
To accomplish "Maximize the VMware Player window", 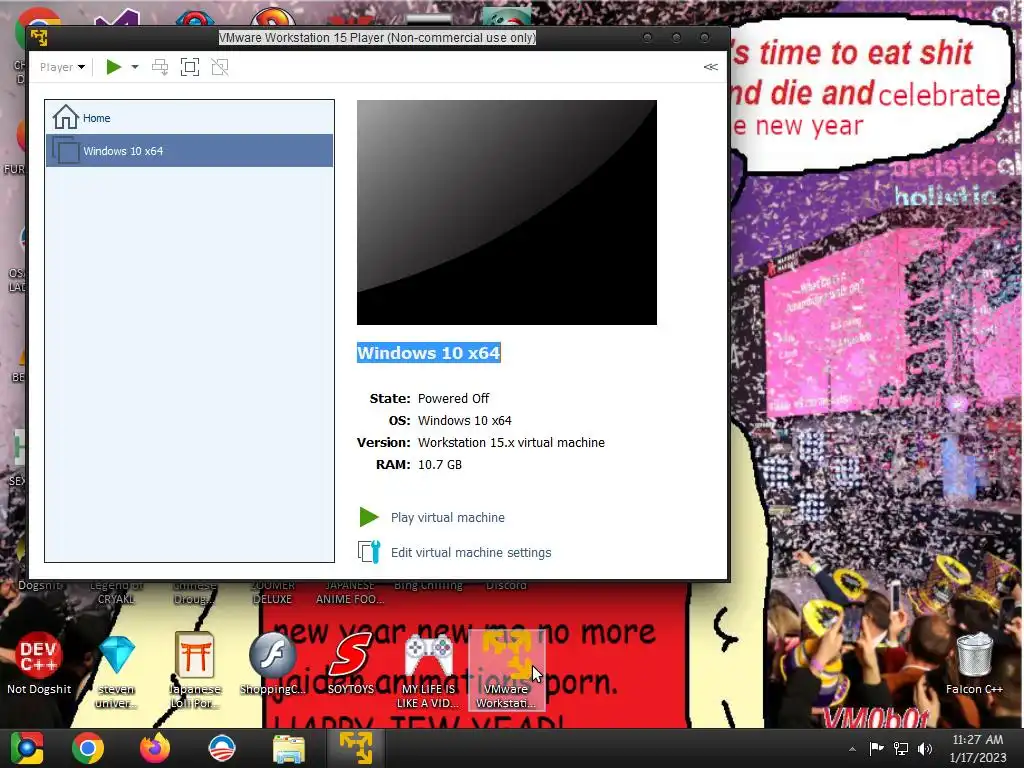I will coord(676,38).
